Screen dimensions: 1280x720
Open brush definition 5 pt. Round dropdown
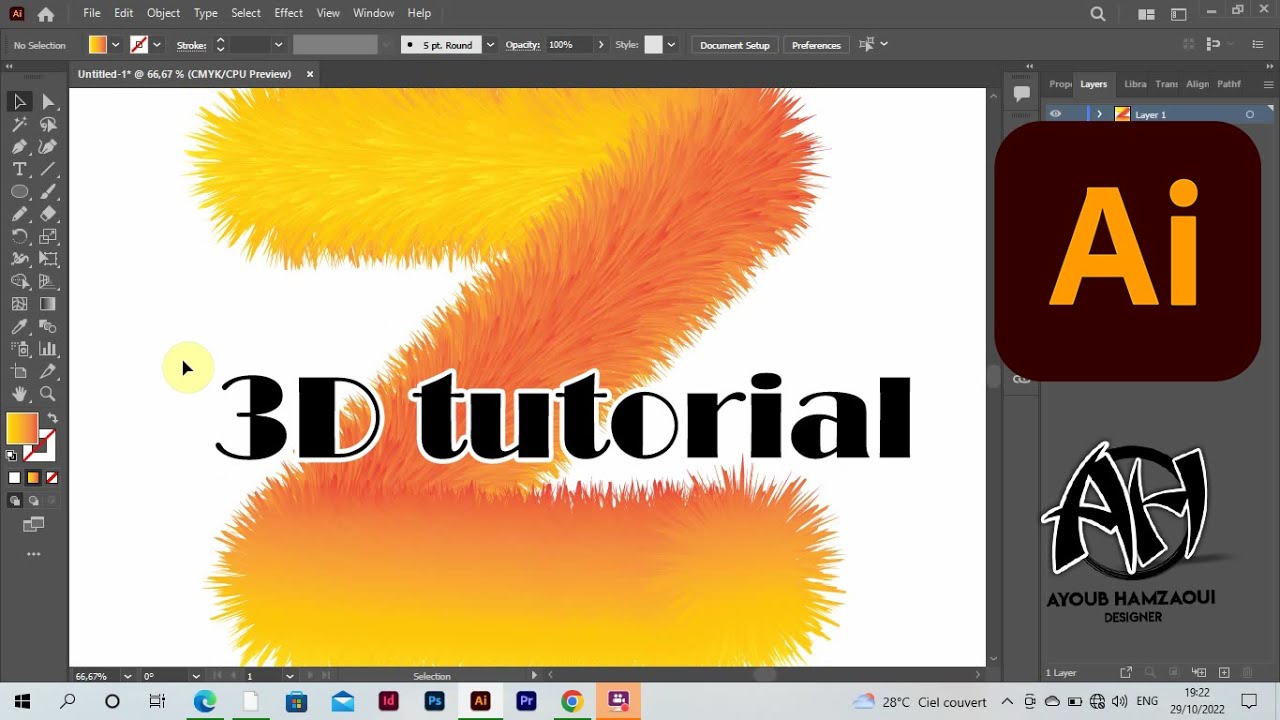coord(490,45)
